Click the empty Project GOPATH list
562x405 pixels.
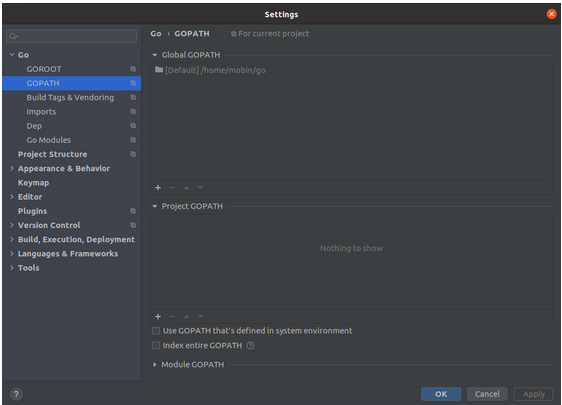pos(351,262)
